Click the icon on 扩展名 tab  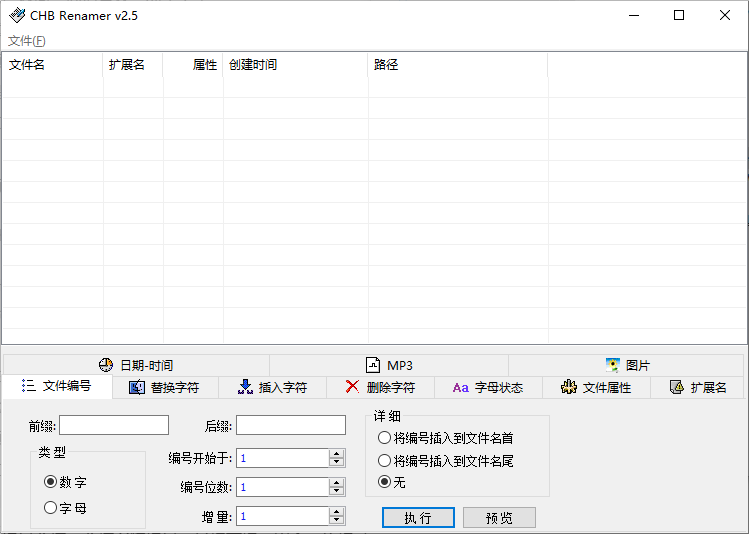(x=677, y=387)
